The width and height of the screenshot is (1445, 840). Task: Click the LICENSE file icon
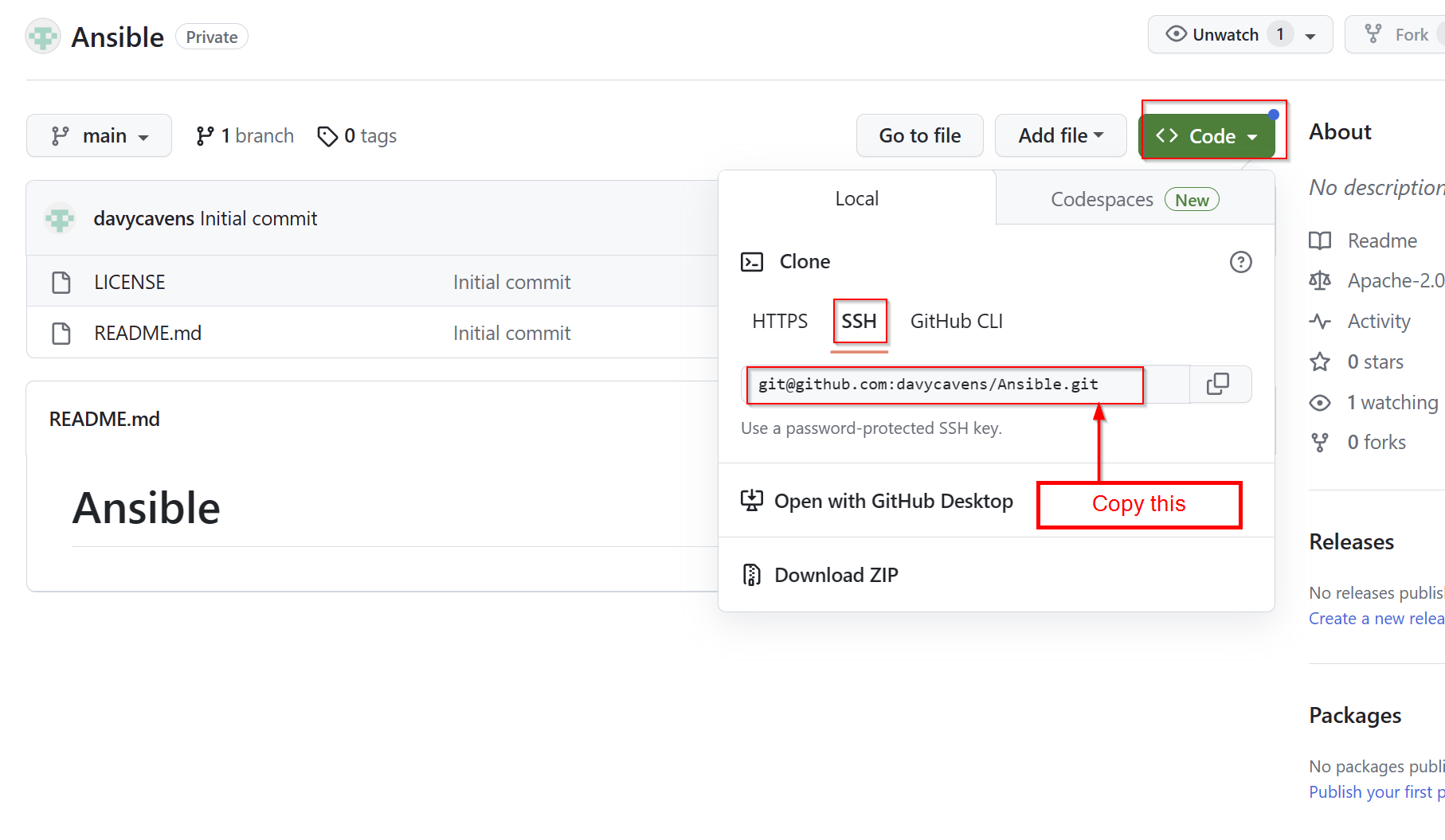click(61, 282)
